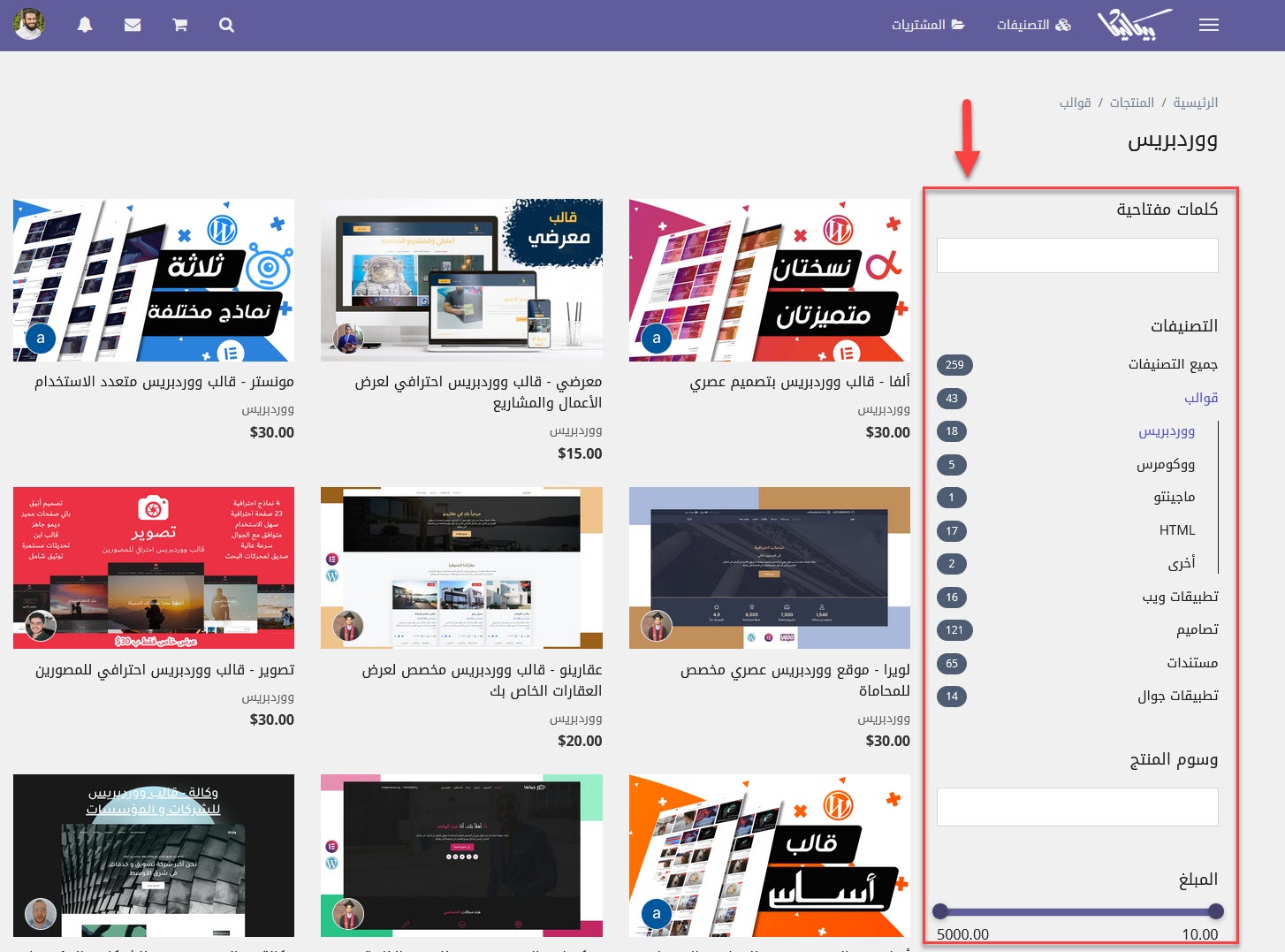Click المنتجات breadcrumb link
The width and height of the screenshot is (1285, 952).
tap(1131, 103)
